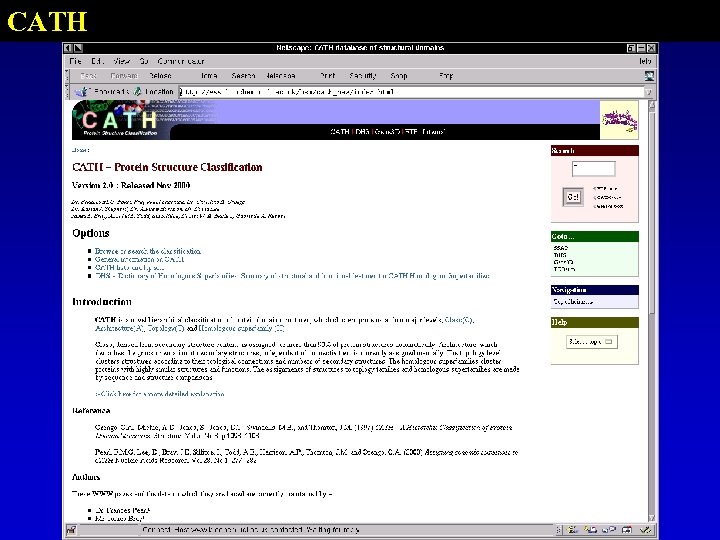The image size is (720, 540).
Task: Click Gene3D link in the Goto box
Action: (x=563, y=262)
